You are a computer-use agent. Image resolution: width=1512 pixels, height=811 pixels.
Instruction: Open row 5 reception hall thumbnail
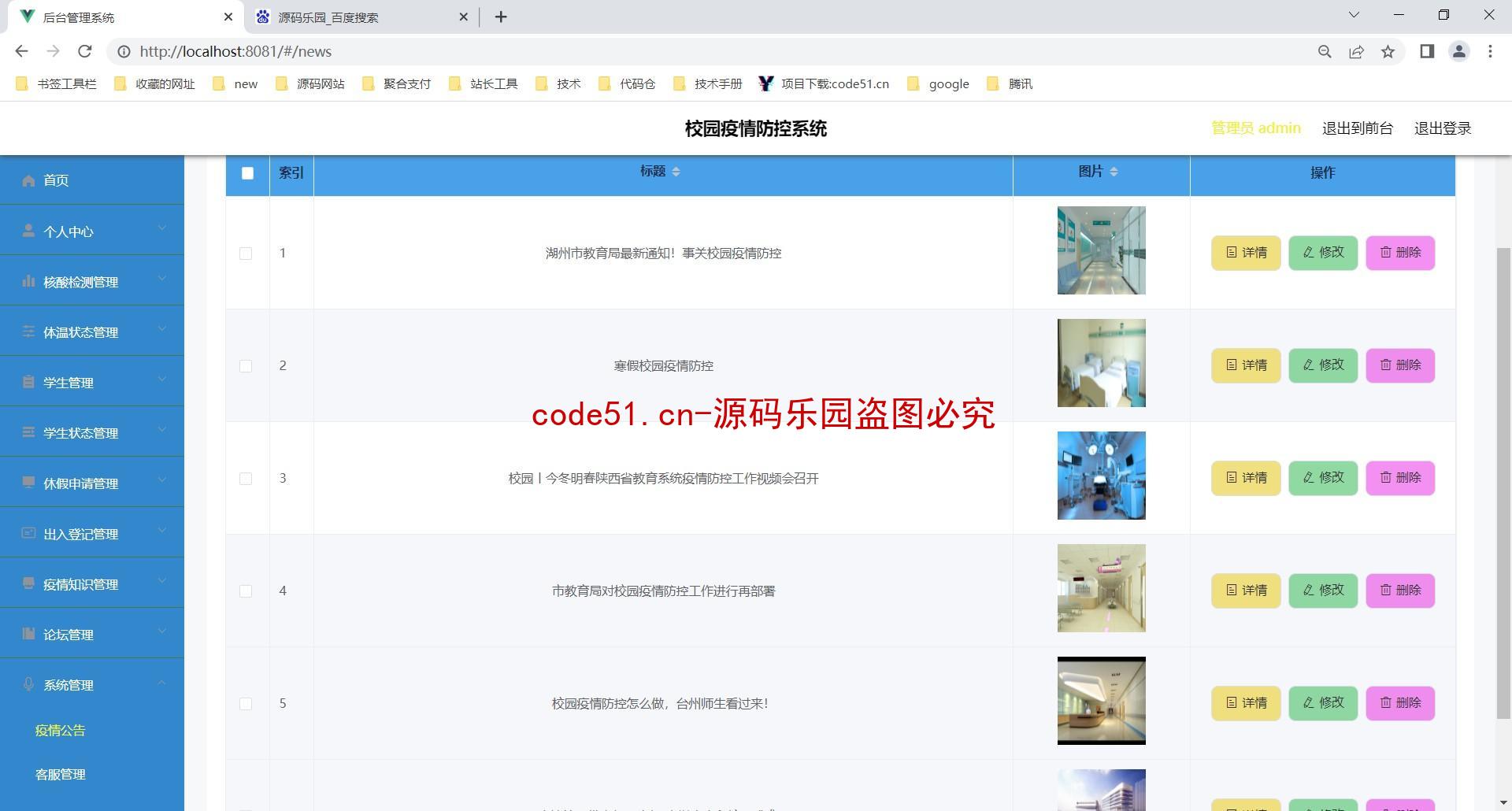coord(1101,701)
